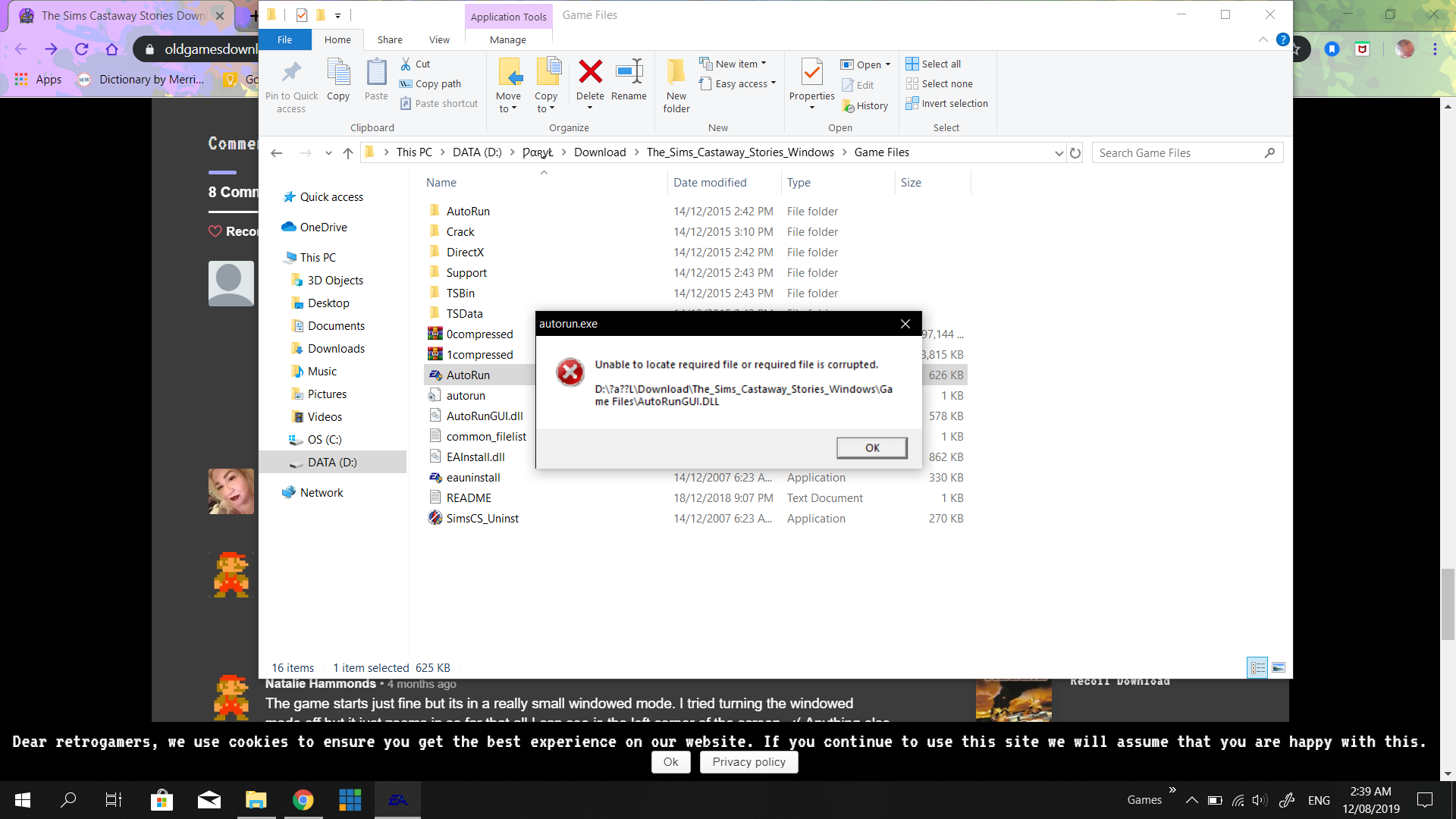Image resolution: width=1456 pixels, height=819 pixels.
Task: Go back in File Explorer
Action: (277, 153)
